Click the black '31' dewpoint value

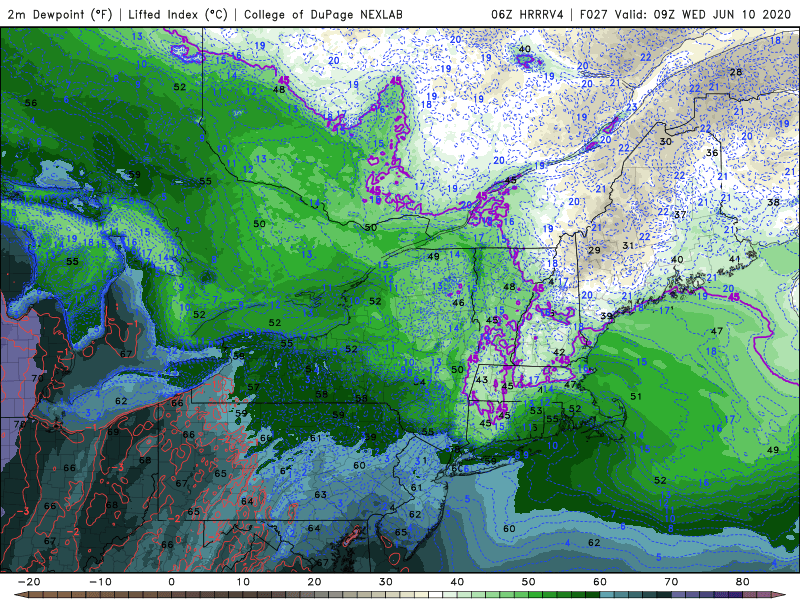point(628,246)
